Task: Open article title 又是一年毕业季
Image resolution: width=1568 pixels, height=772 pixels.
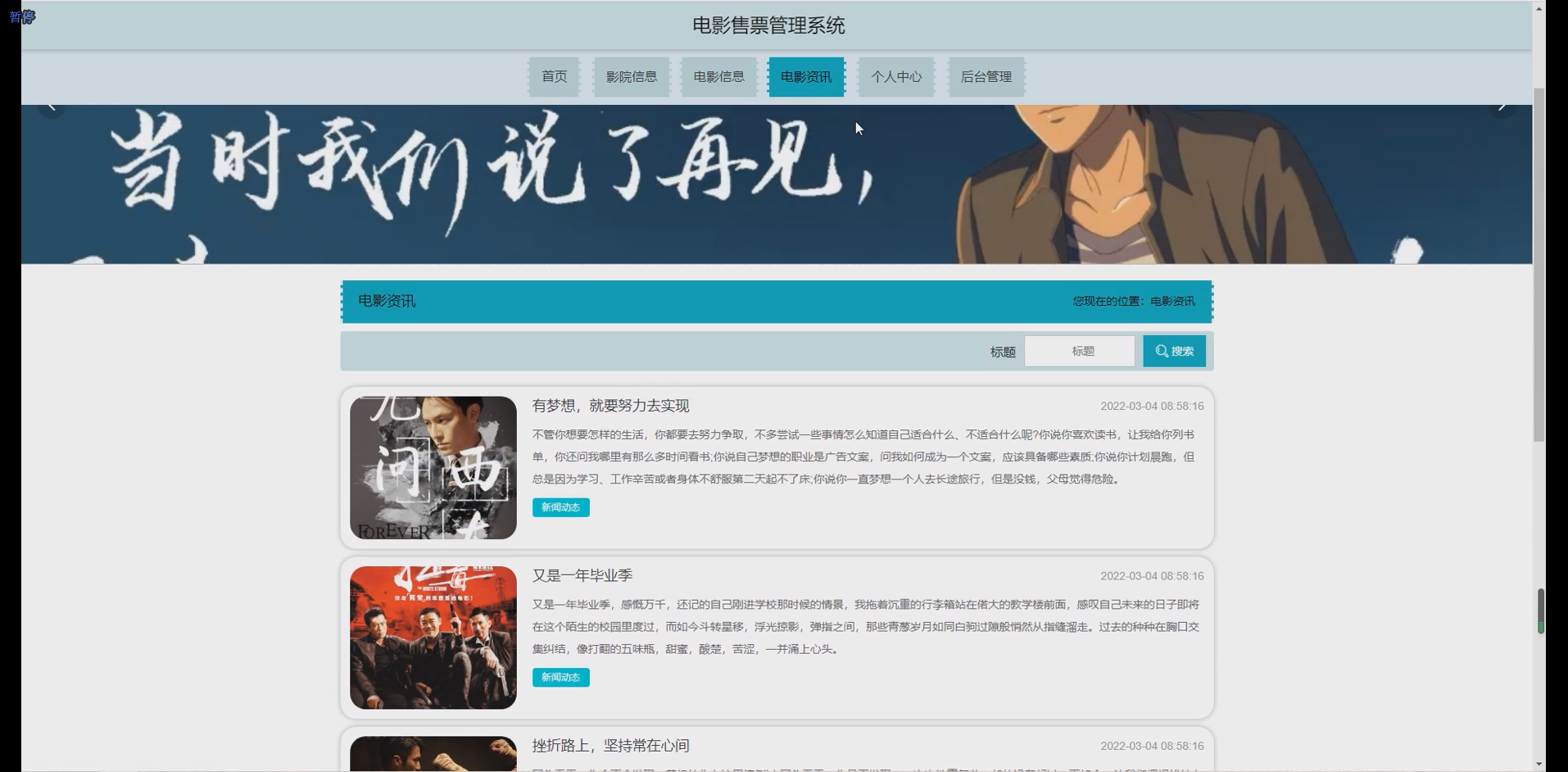Action: pos(582,575)
